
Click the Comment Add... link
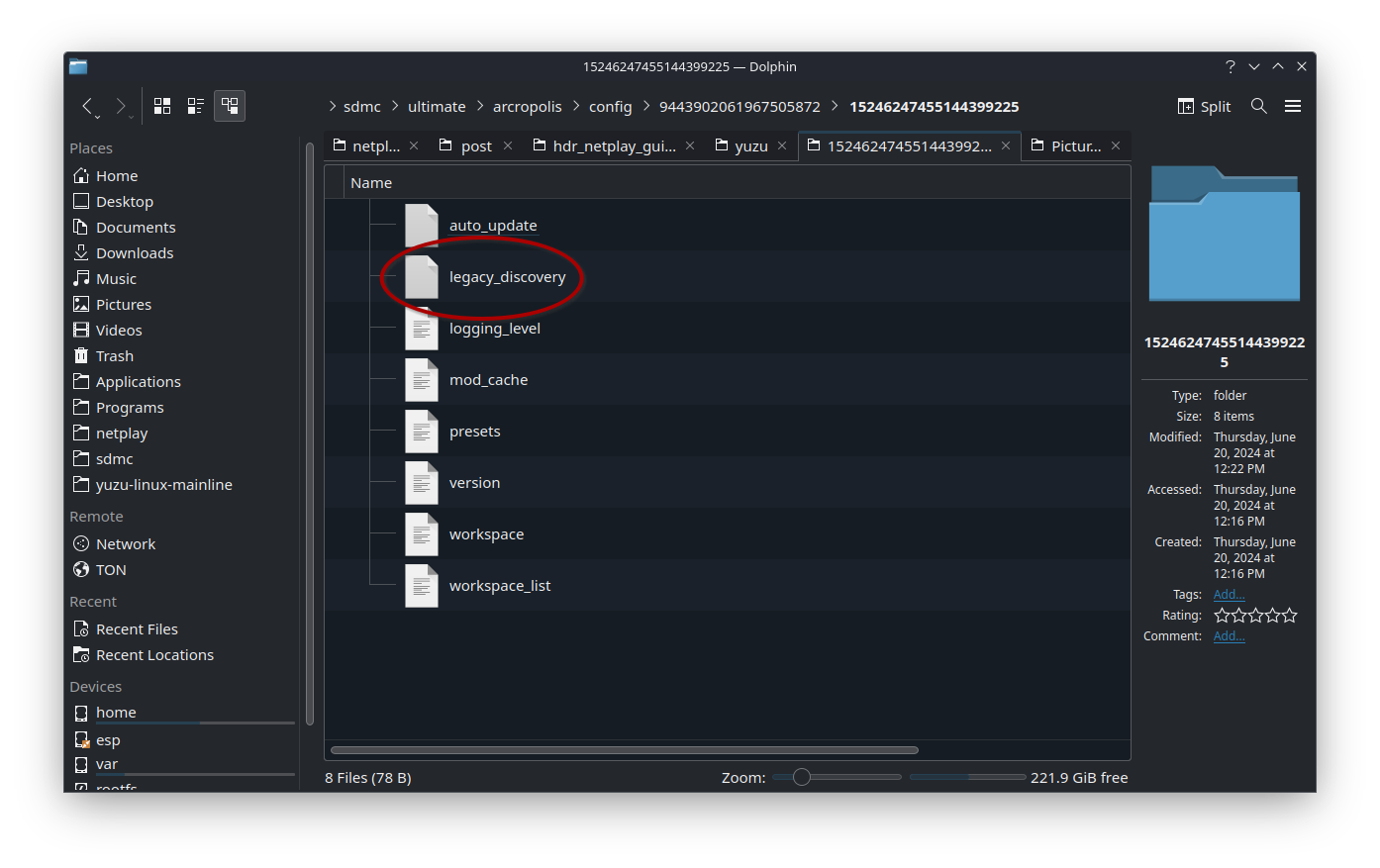click(x=1229, y=635)
